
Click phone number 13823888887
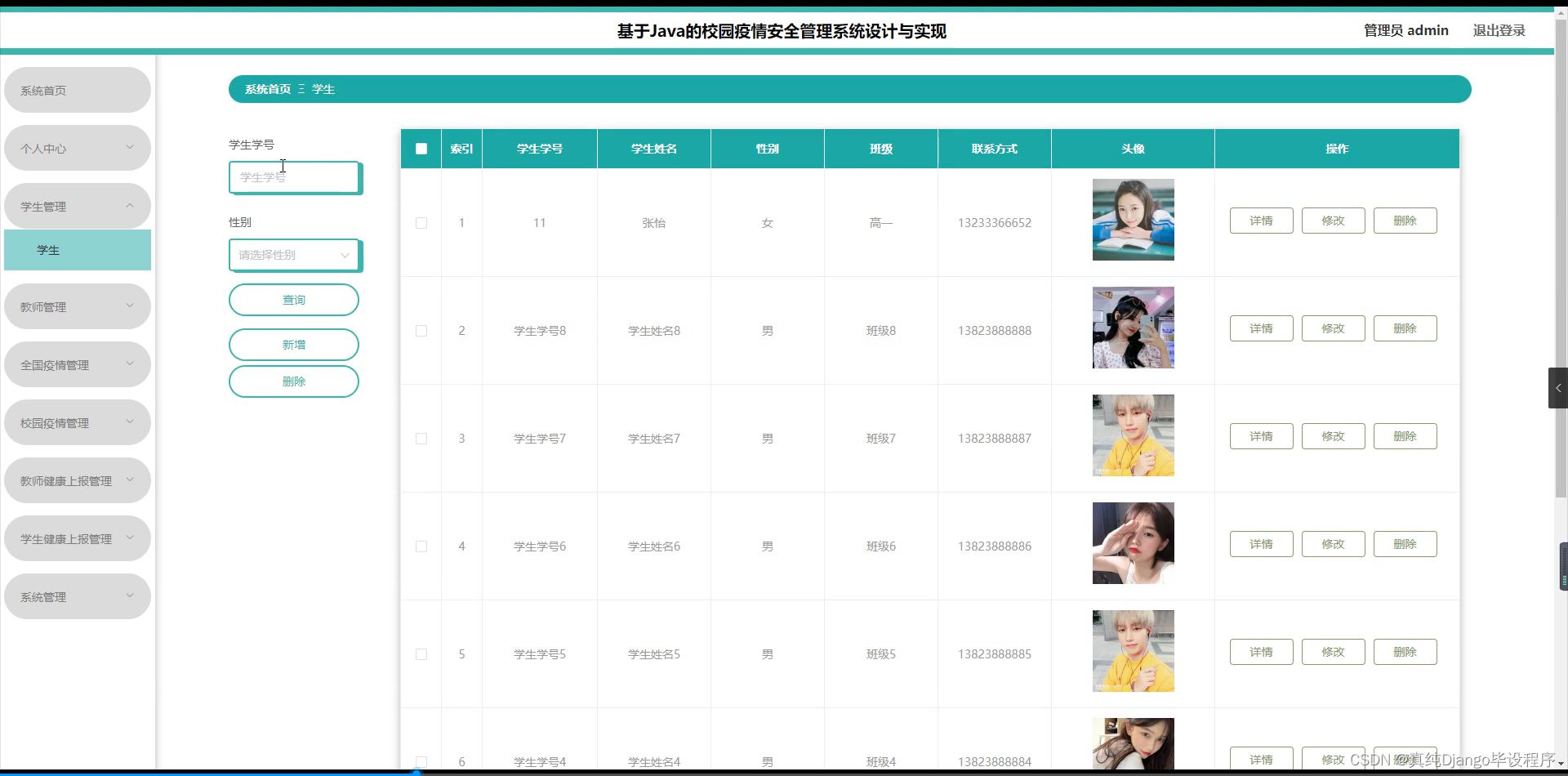[995, 439]
